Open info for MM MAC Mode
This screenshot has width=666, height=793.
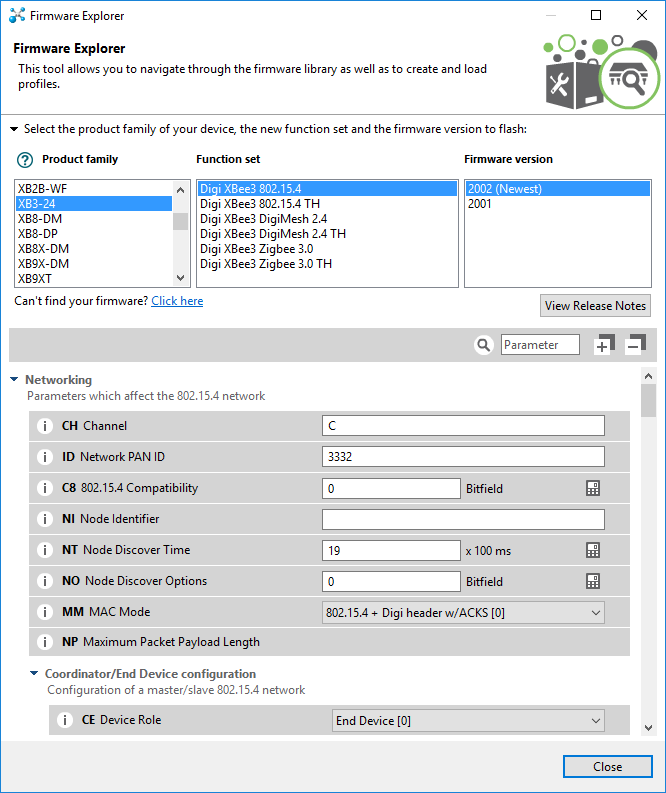(x=45, y=612)
